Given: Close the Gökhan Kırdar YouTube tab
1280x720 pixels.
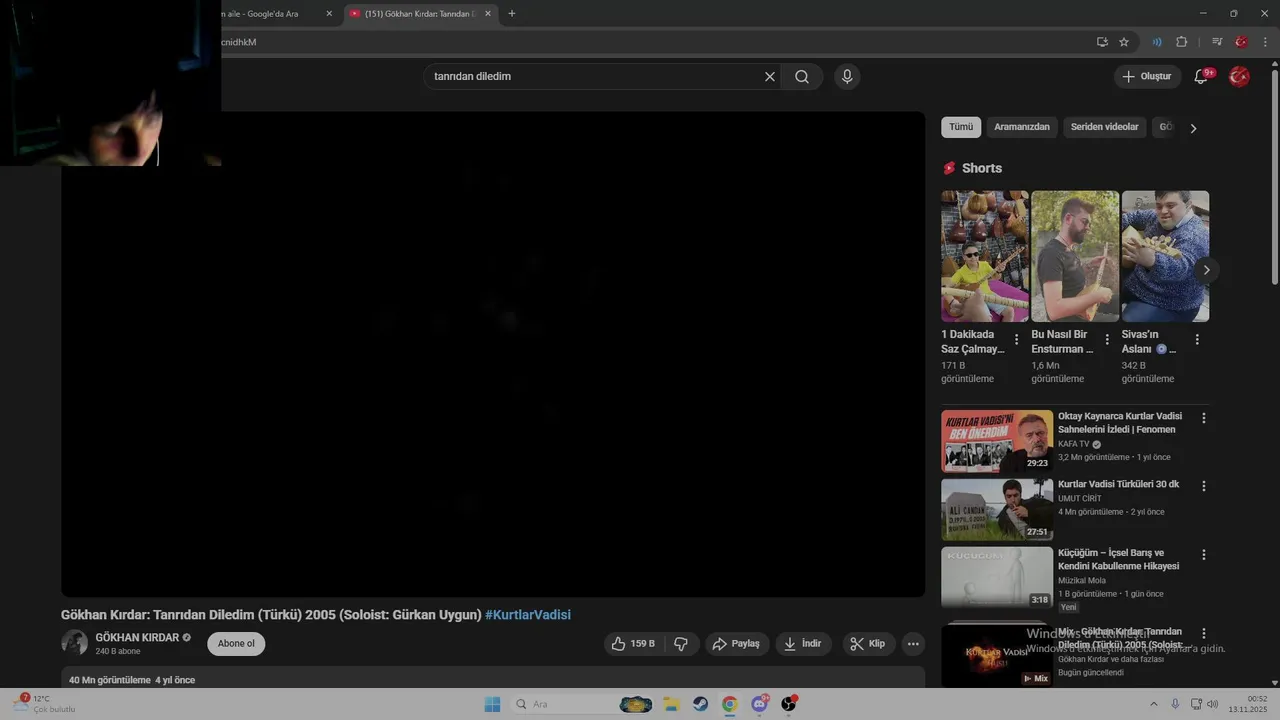Looking at the screenshot, I should [x=488, y=14].
